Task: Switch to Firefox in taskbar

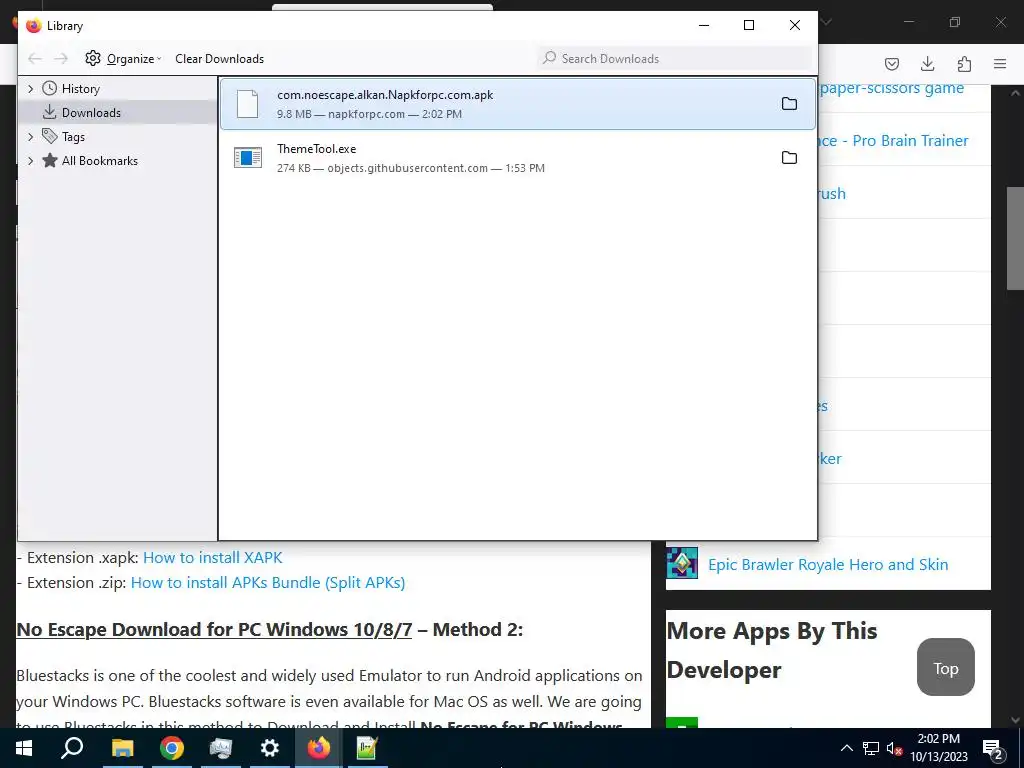Action: point(319,748)
